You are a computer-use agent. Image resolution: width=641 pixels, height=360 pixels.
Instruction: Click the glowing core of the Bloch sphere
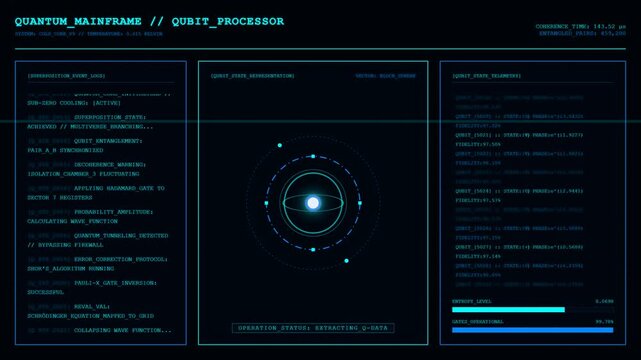[313, 203]
